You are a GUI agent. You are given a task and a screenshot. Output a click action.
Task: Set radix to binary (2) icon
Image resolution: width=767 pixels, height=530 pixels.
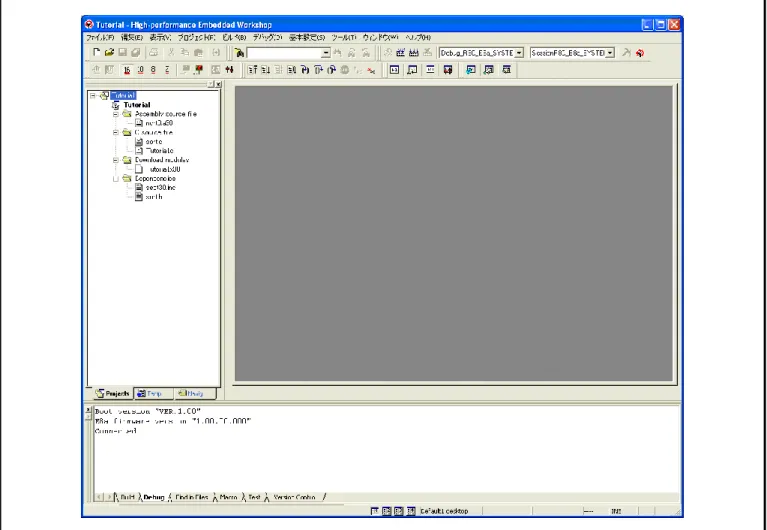pos(167,70)
